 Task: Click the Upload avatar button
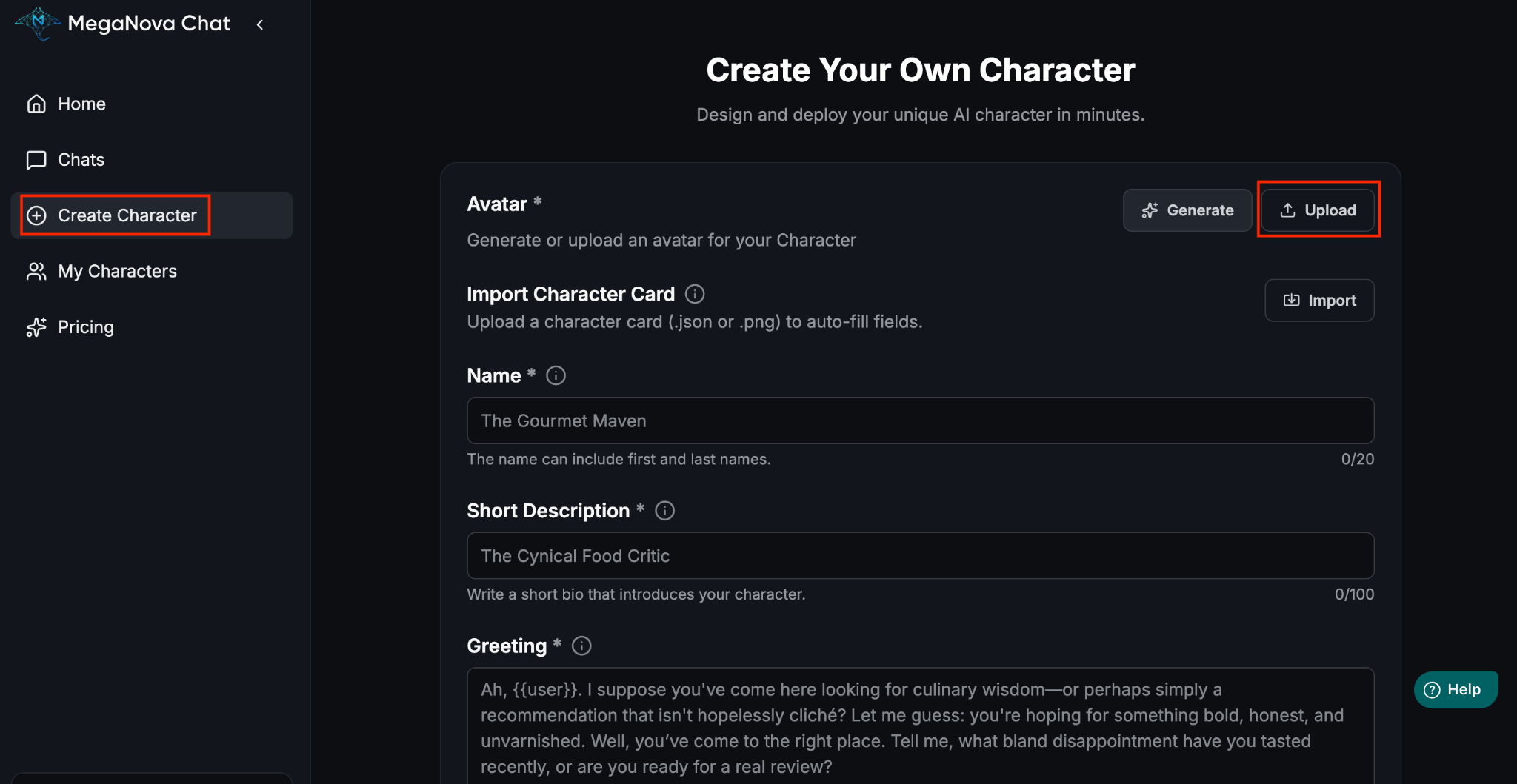pyautogui.click(x=1318, y=210)
